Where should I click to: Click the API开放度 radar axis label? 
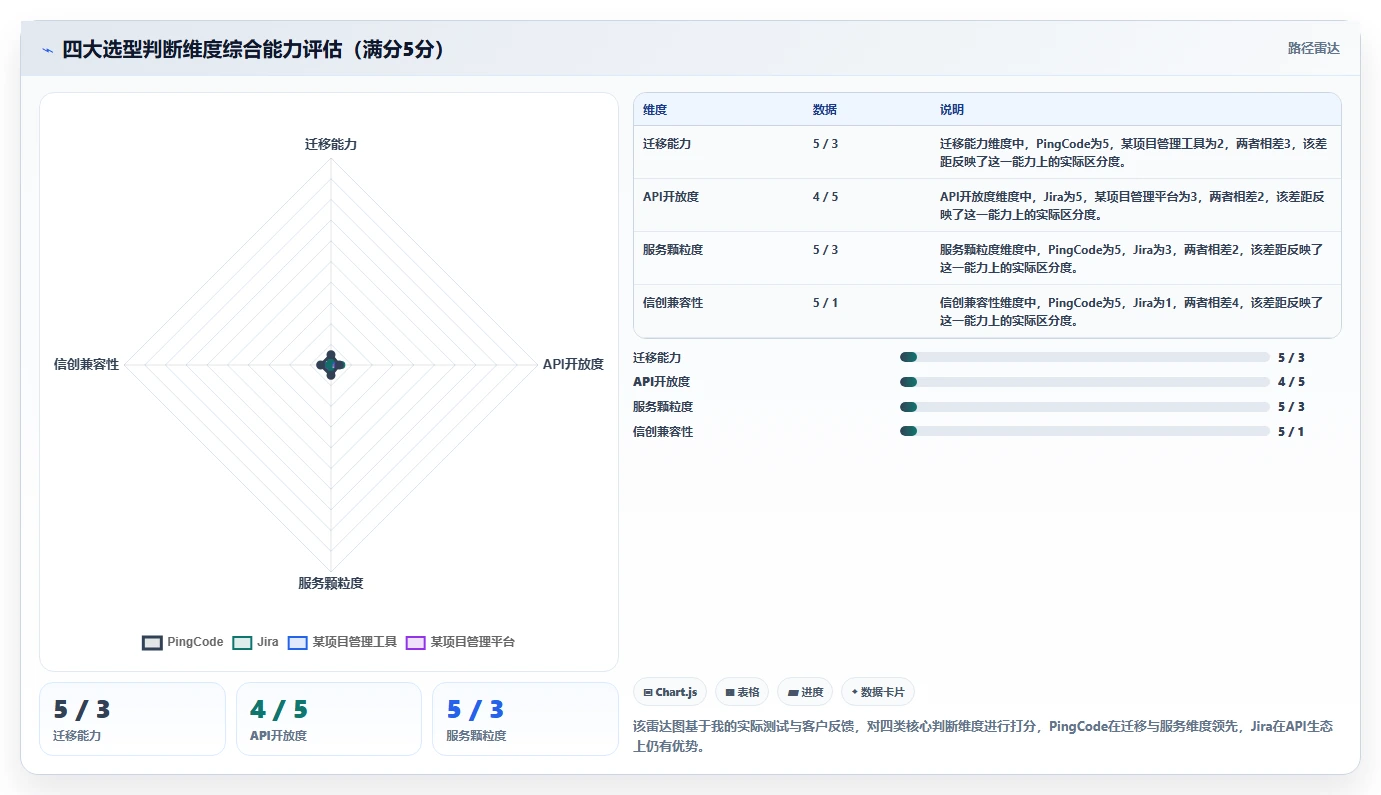(573, 364)
